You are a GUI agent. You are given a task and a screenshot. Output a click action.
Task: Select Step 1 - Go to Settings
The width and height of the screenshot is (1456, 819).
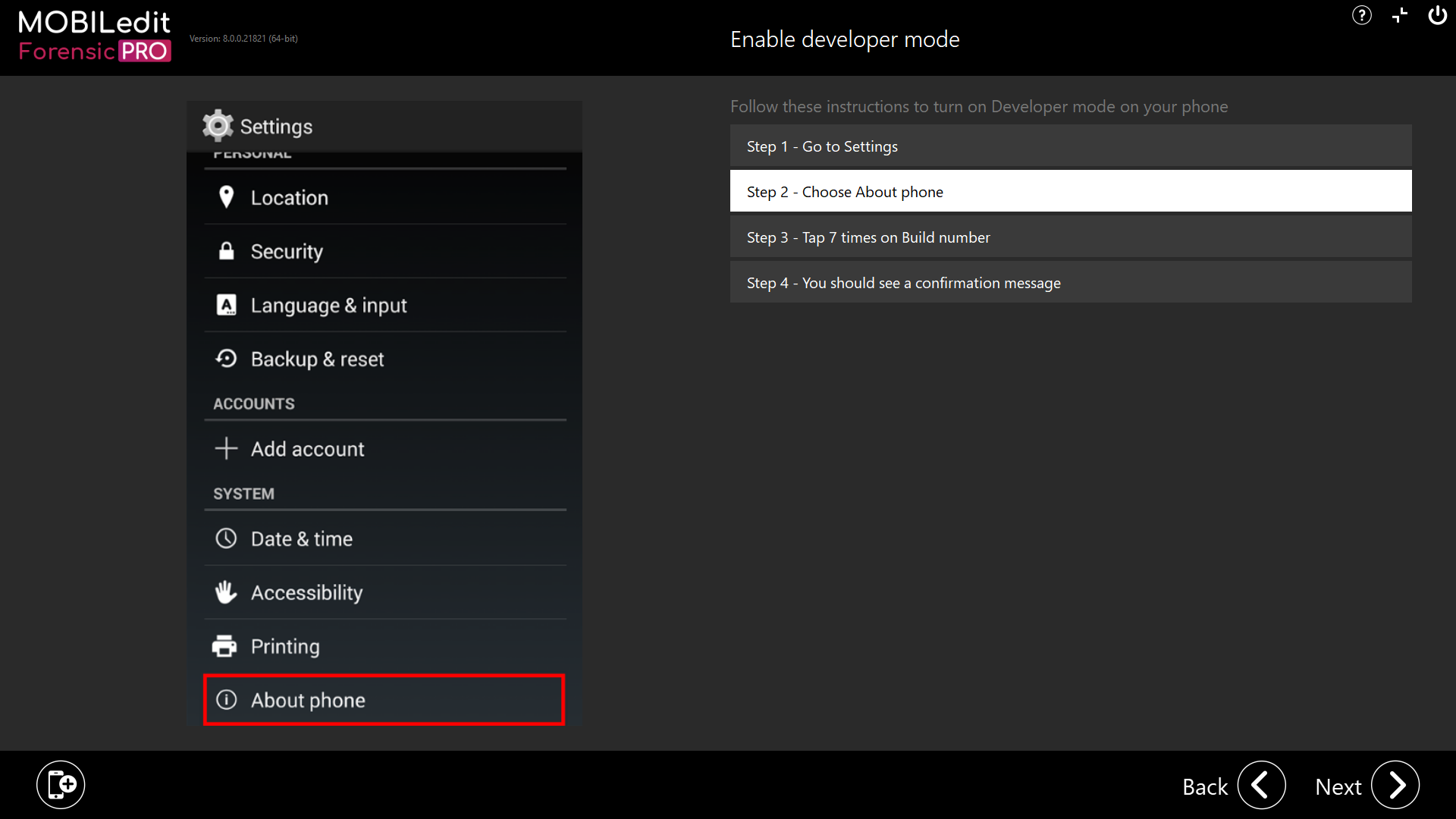click(x=1070, y=146)
